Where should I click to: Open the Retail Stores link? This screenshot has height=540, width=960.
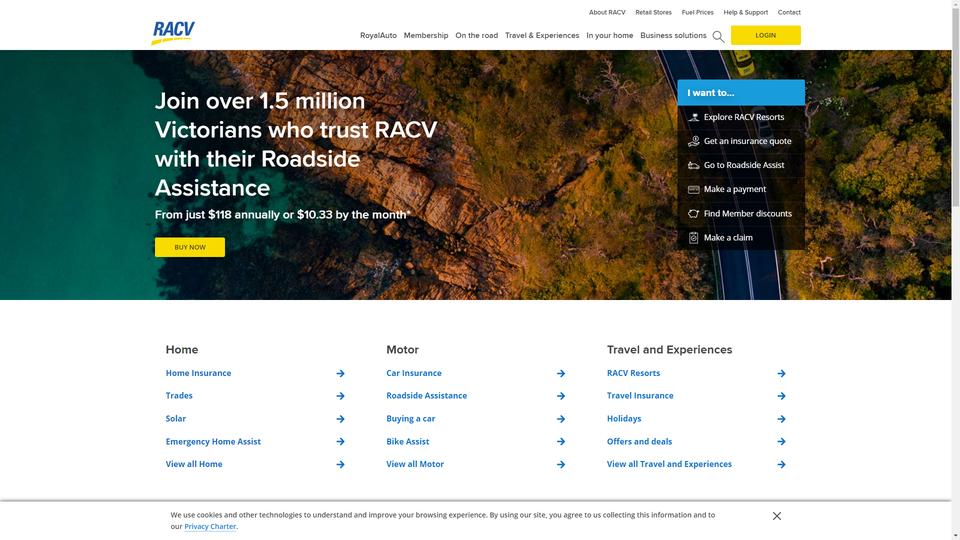653,12
